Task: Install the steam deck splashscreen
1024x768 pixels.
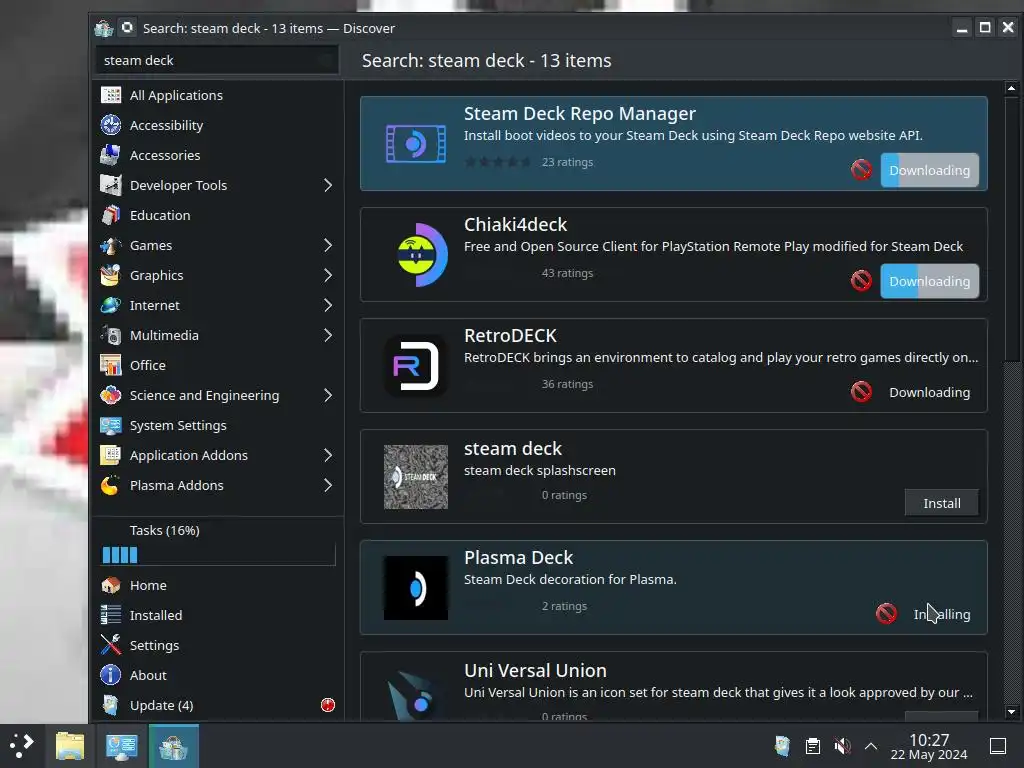Action: point(942,504)
